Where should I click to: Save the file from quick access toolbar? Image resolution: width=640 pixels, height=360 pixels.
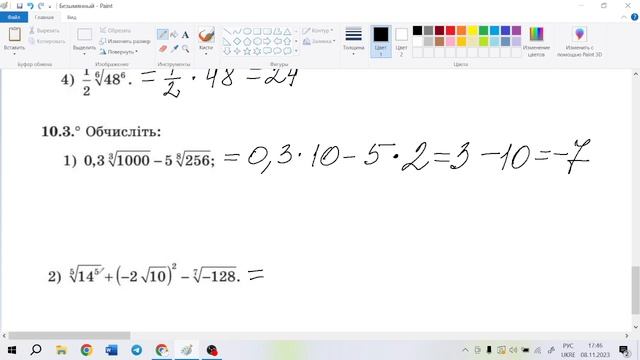click(19, 6)
